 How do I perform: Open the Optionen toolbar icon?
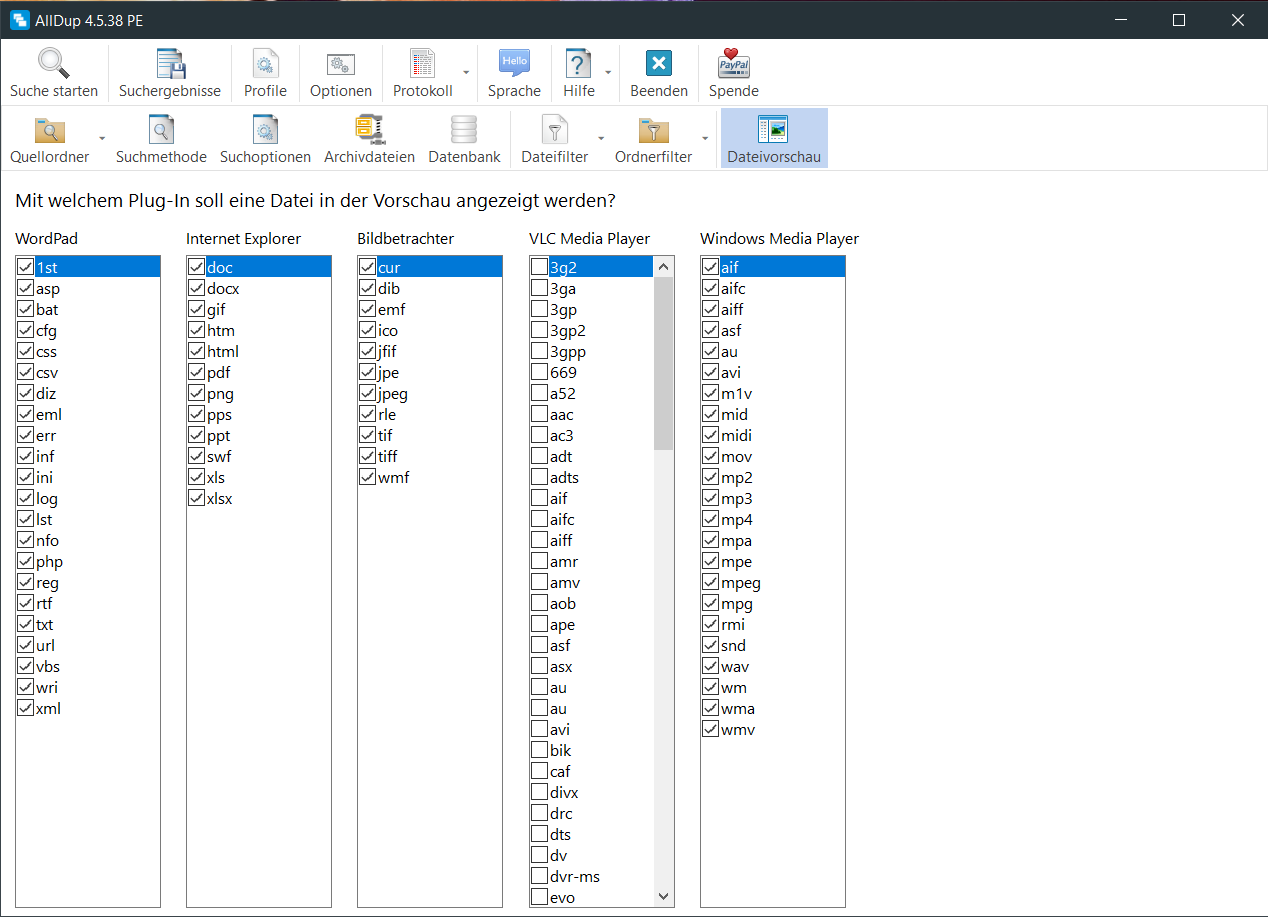pyautogui.click(x=341, y=64)
